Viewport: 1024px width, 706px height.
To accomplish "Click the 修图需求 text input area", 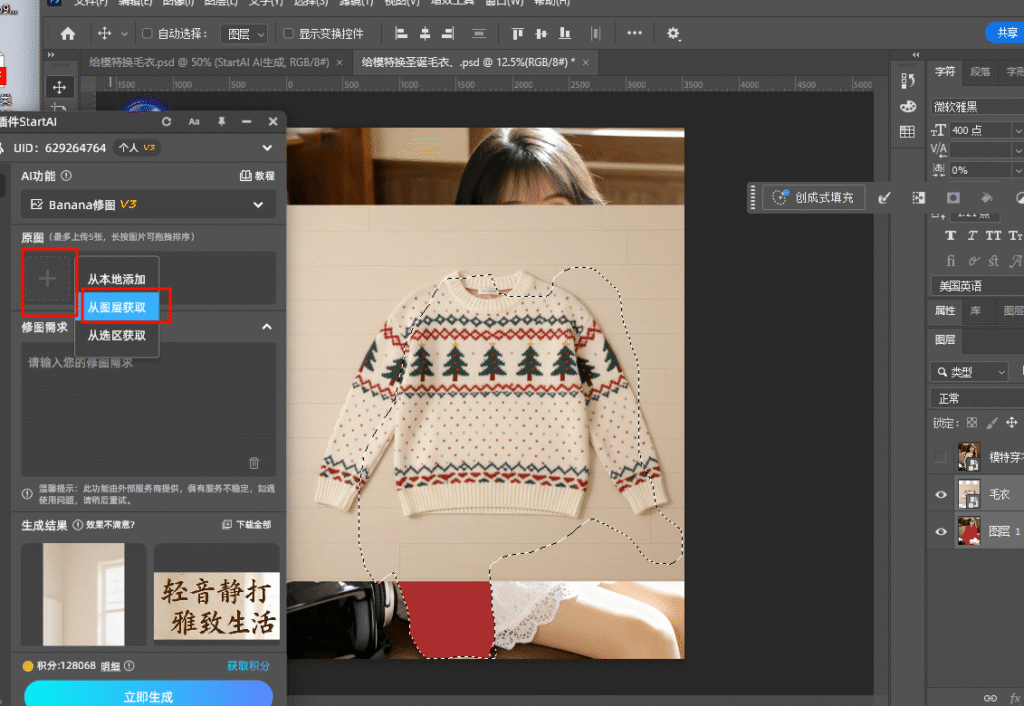I will 148,410.
